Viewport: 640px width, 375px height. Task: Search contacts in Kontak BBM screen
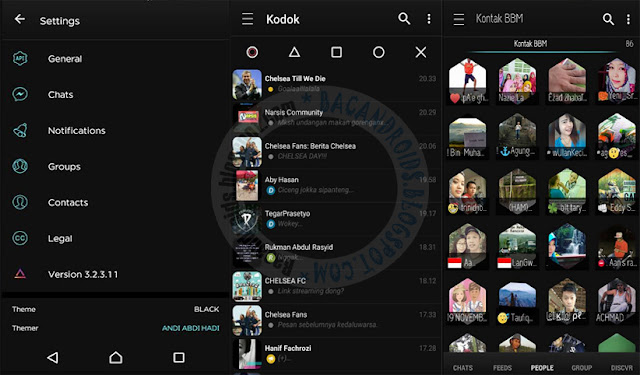(x=608, y=19)
